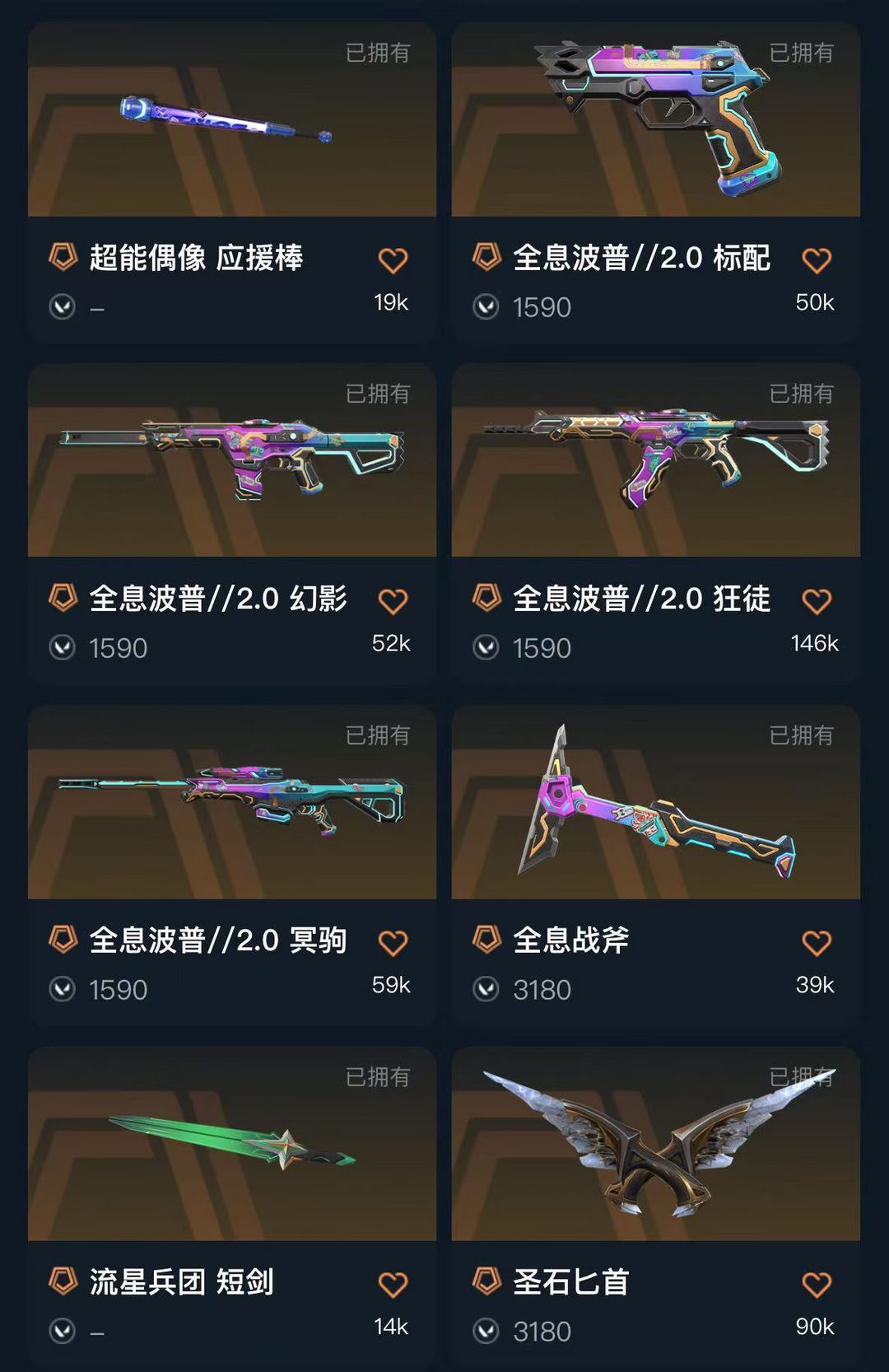View the 全息战斧 axe image
This screenshot has height=1372, width=889.
tap(656, 802)
